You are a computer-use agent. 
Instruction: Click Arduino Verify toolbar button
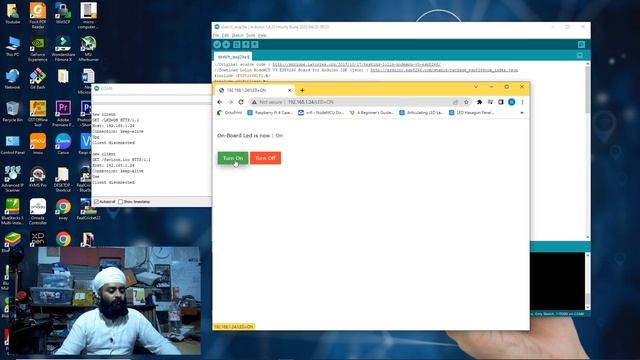point(217,44)
